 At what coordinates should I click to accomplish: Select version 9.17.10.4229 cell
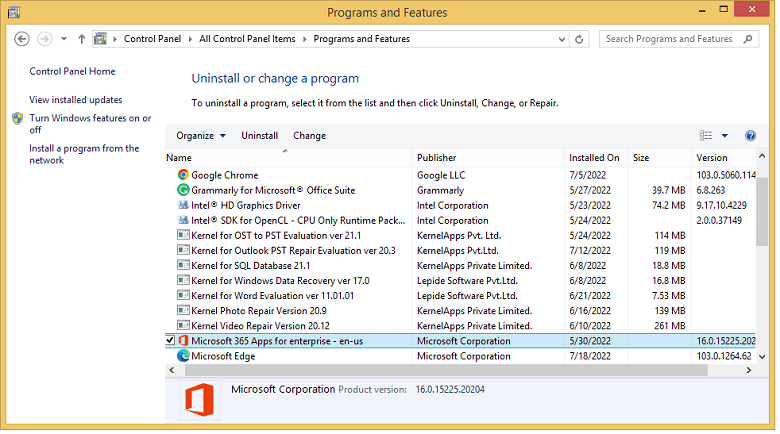pyautogui.click(x=721, y=205)
